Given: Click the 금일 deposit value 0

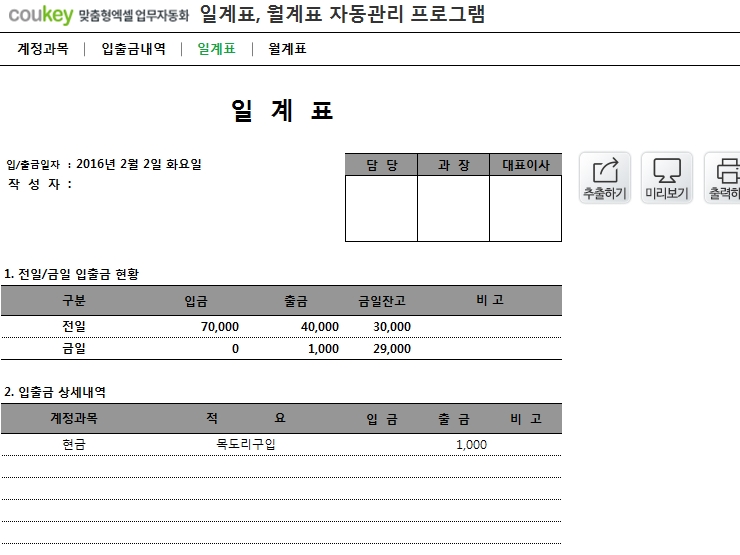Looking at the screenshot, I should tap(235, 349).
